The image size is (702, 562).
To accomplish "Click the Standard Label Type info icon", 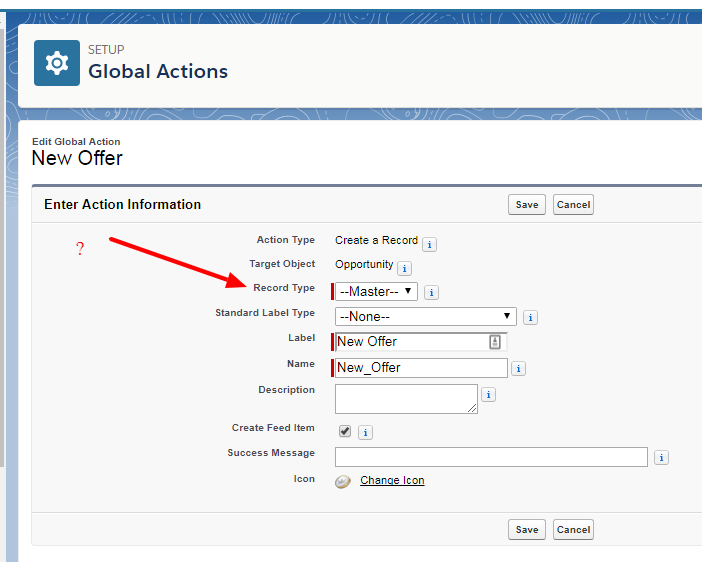I will tap(531, 318).
